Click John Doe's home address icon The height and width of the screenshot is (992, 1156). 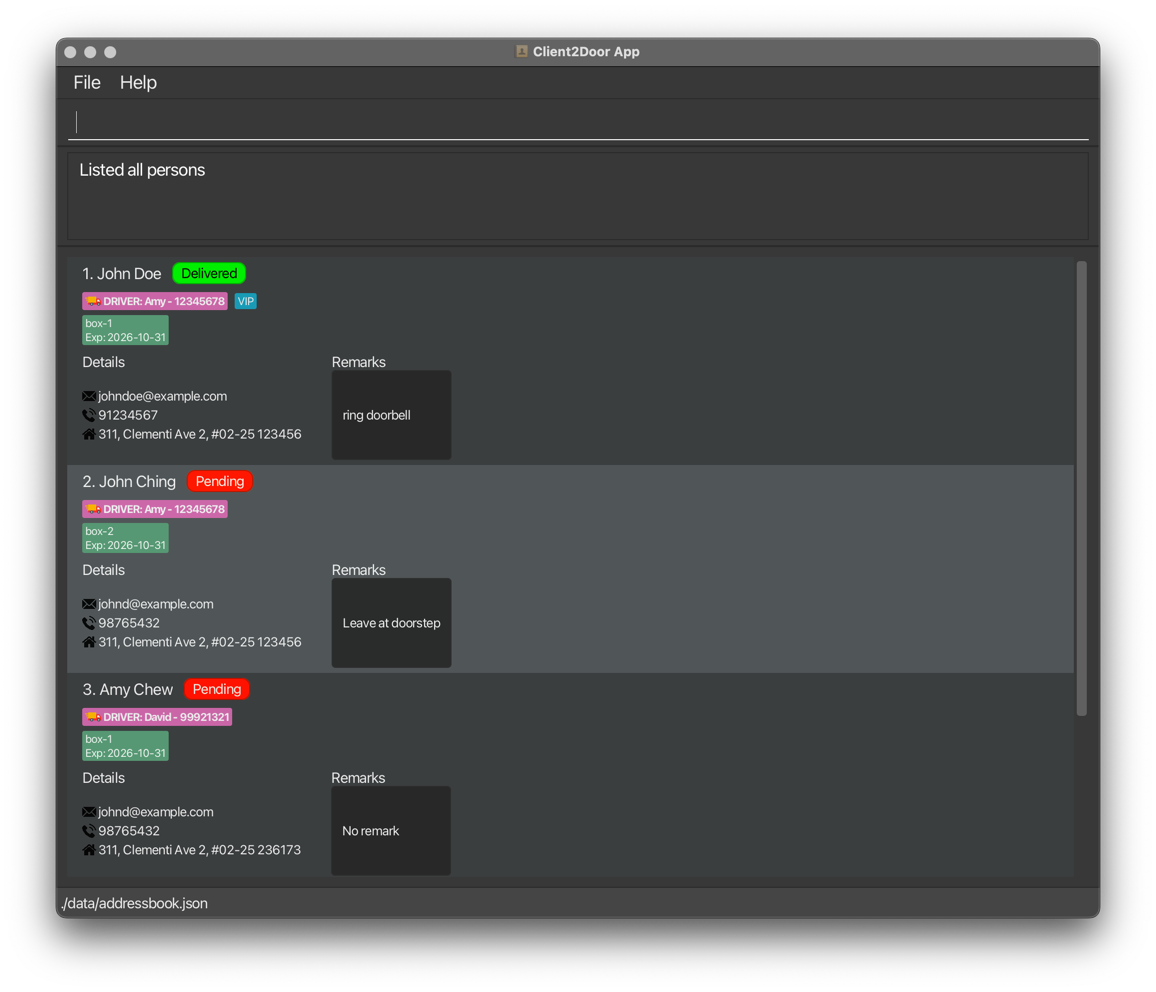pyautogui.click(x=89, y=434)
